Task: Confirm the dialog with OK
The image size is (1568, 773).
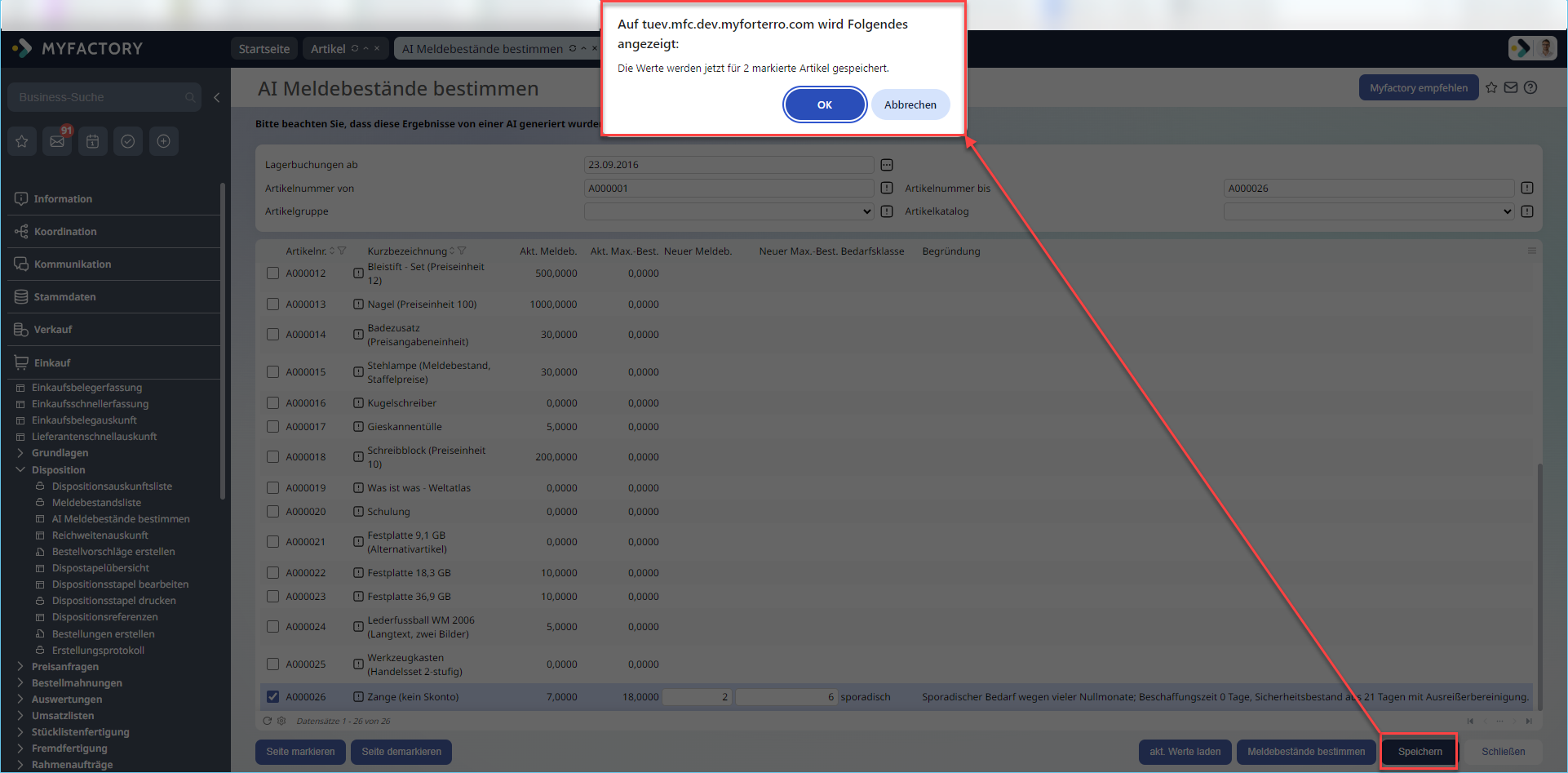Action: (x=825, y=104)
